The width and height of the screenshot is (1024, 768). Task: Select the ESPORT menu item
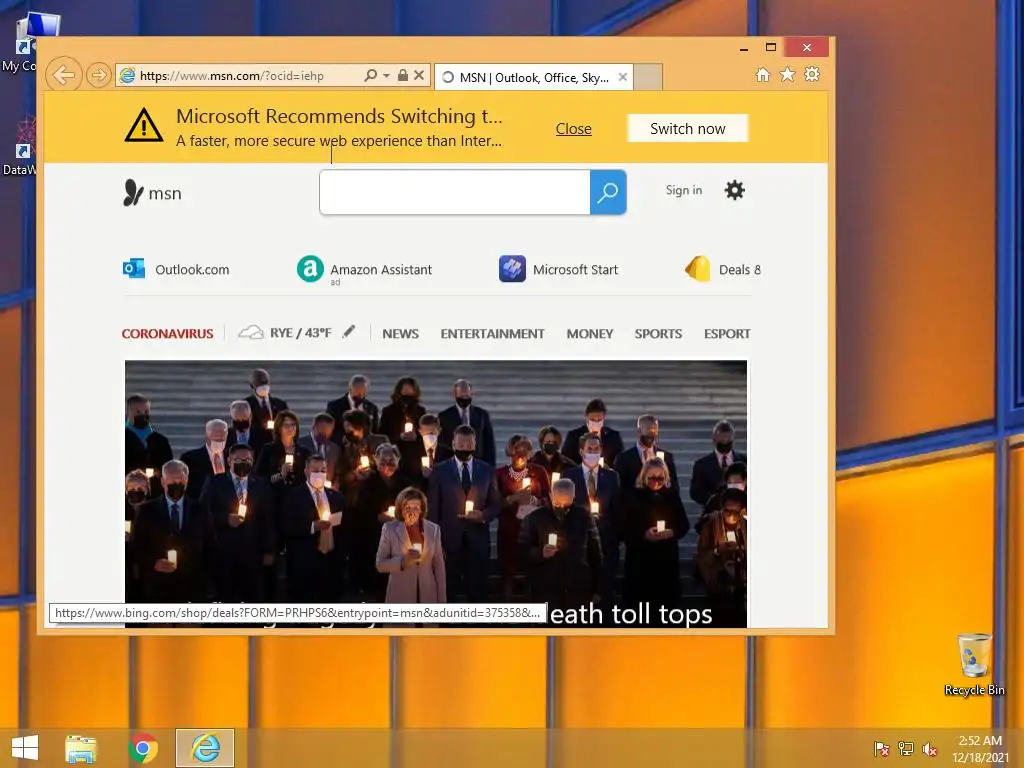pos(727,334)
